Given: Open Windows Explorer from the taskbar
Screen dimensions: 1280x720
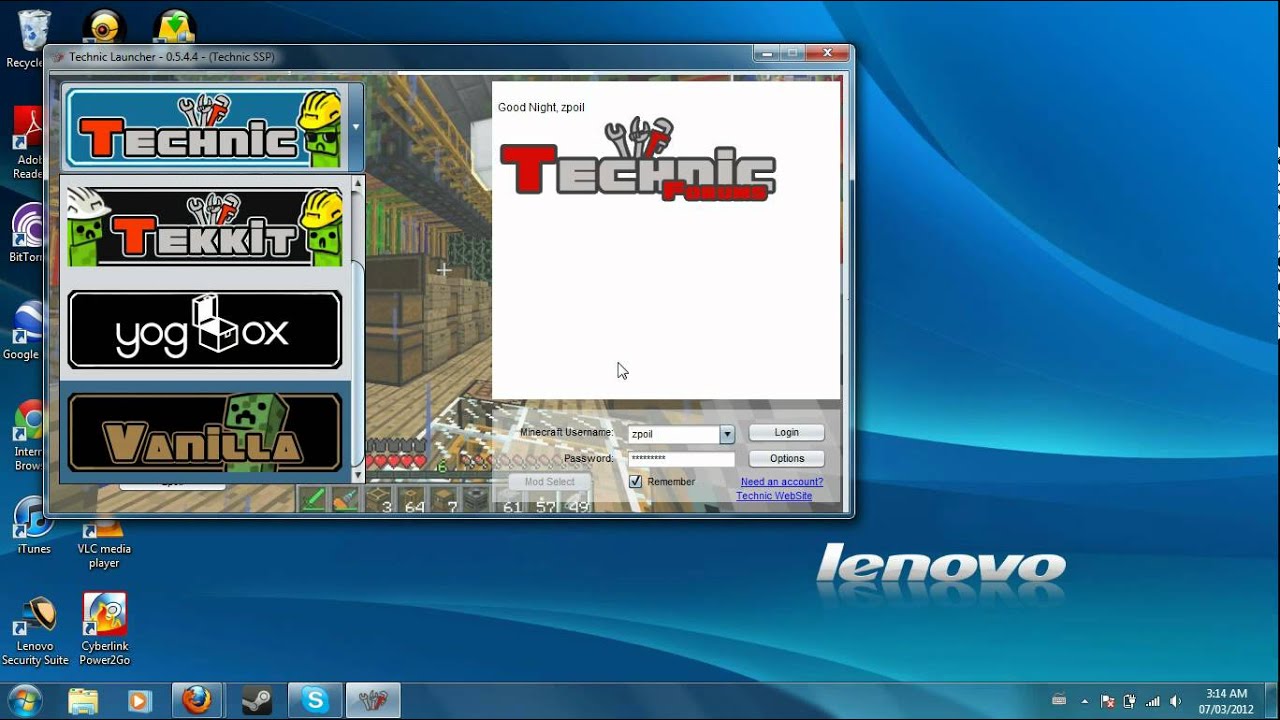Looking at the screenshot, I should (x=84, y=700).
